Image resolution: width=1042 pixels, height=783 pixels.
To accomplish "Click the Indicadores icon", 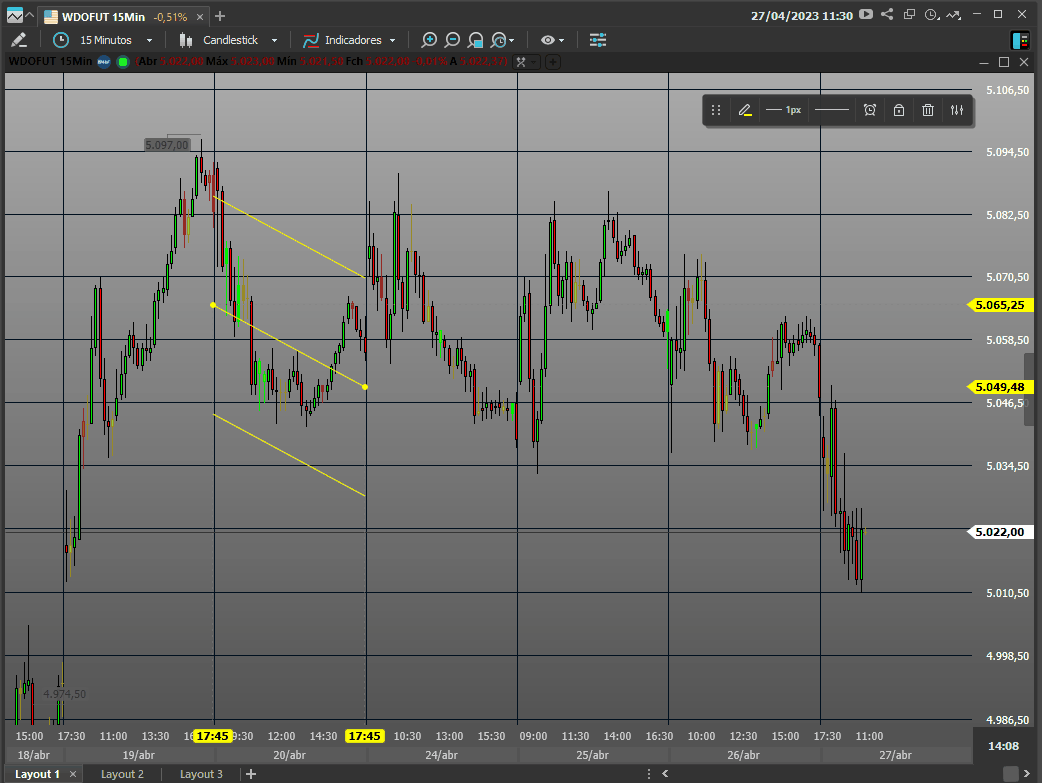I will pos(311,40).
